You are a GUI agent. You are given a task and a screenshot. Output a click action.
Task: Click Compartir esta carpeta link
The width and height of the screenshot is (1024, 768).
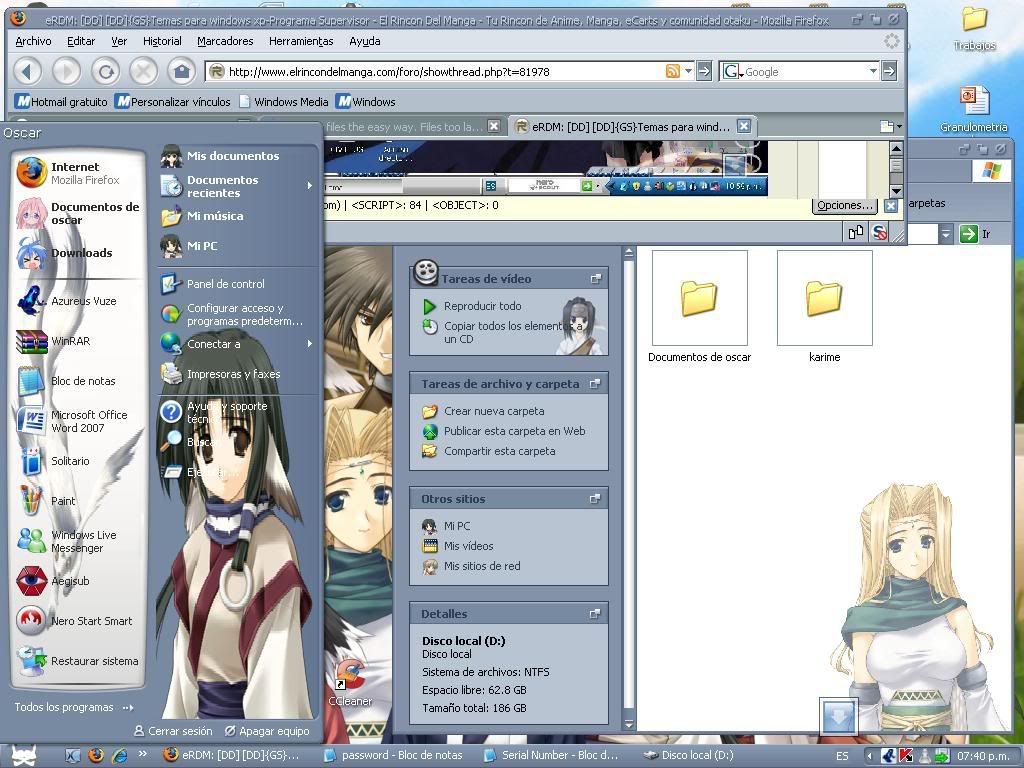click(500, 451)
